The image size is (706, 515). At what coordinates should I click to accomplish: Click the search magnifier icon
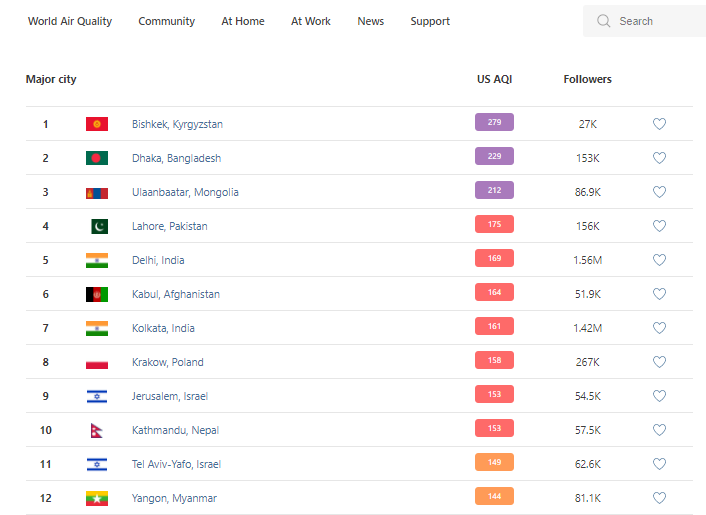[603, 21]
